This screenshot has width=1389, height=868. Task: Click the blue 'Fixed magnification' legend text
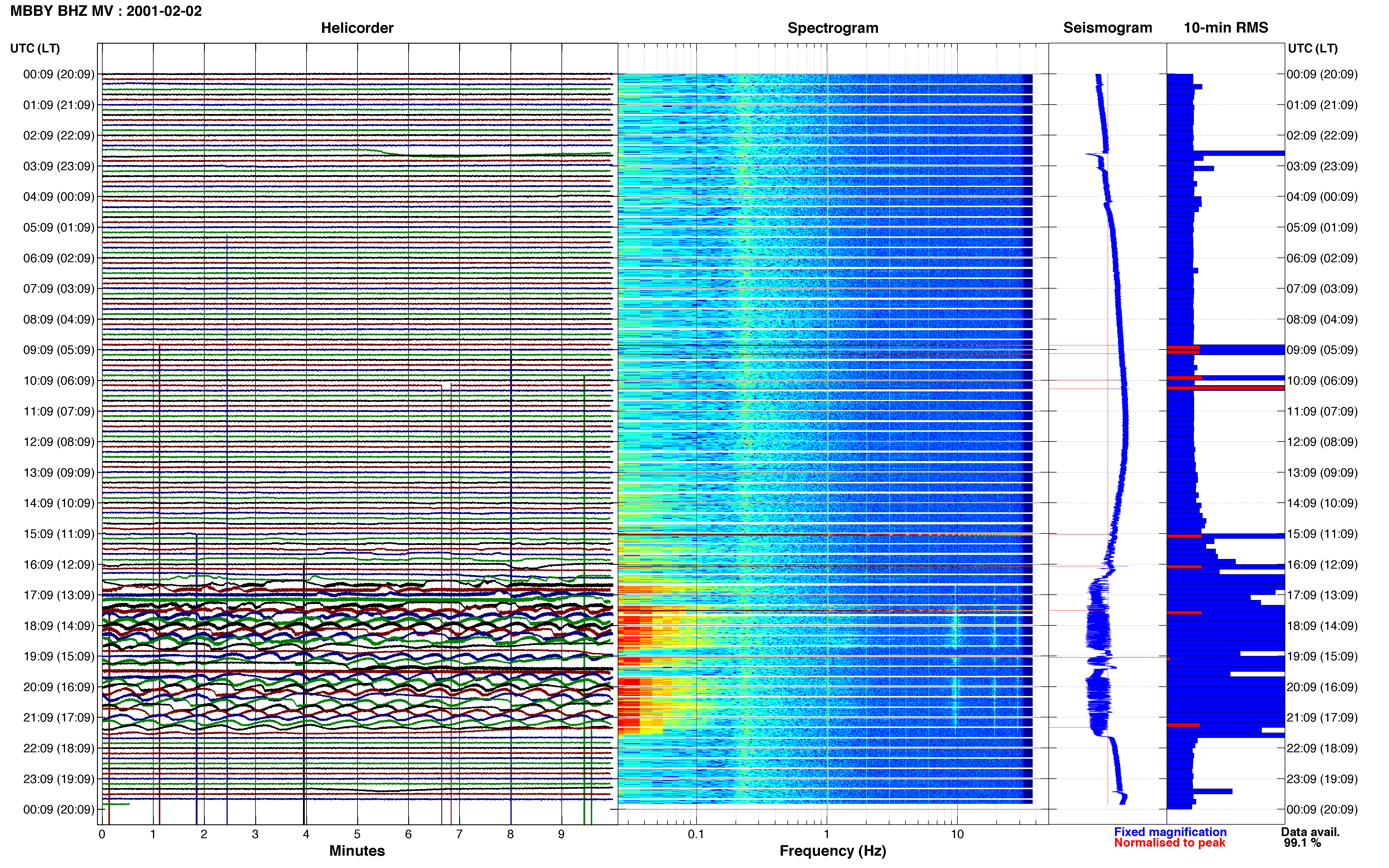coord(1170,832)
